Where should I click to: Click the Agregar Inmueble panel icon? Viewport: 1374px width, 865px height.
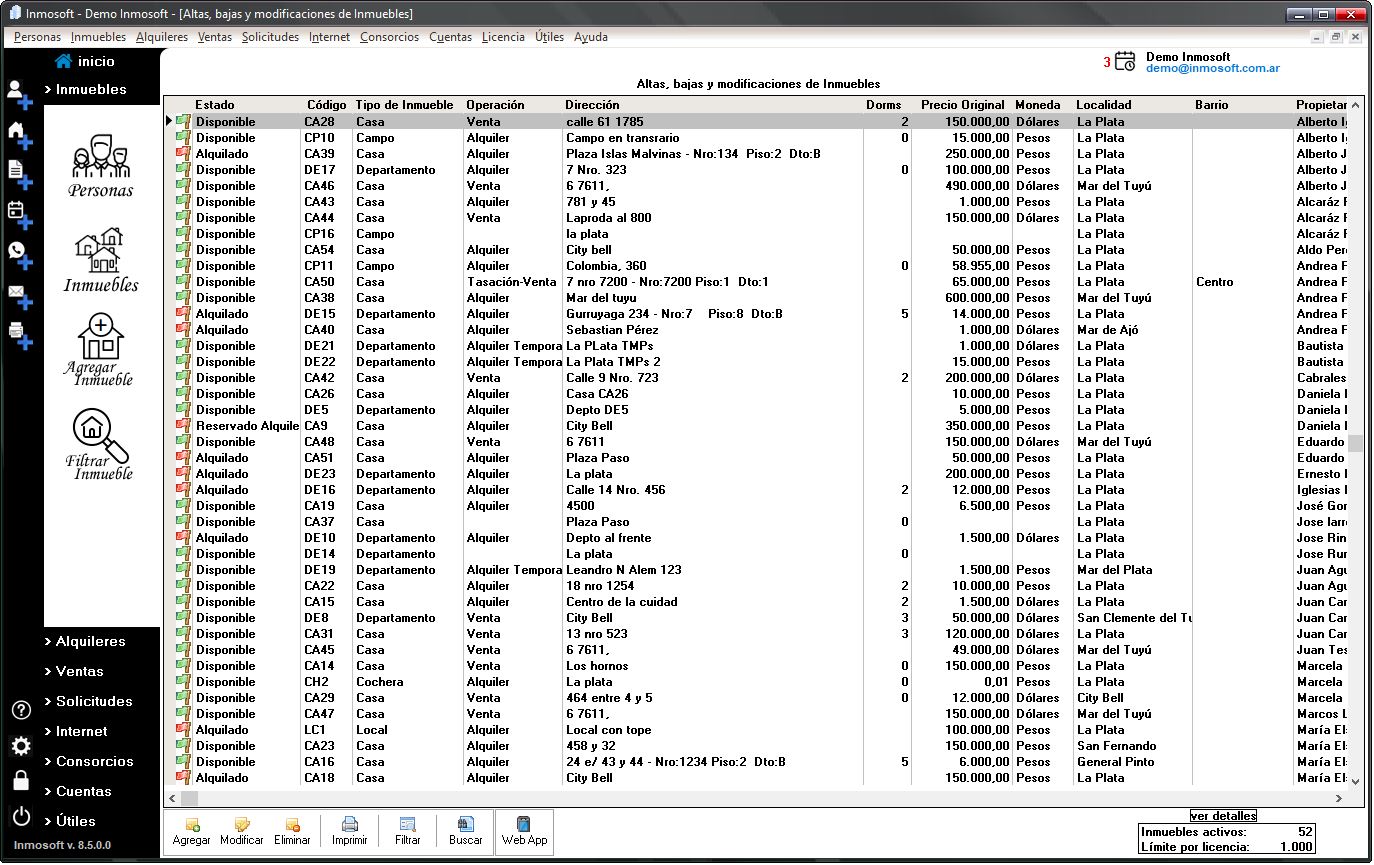coord(101,350)
